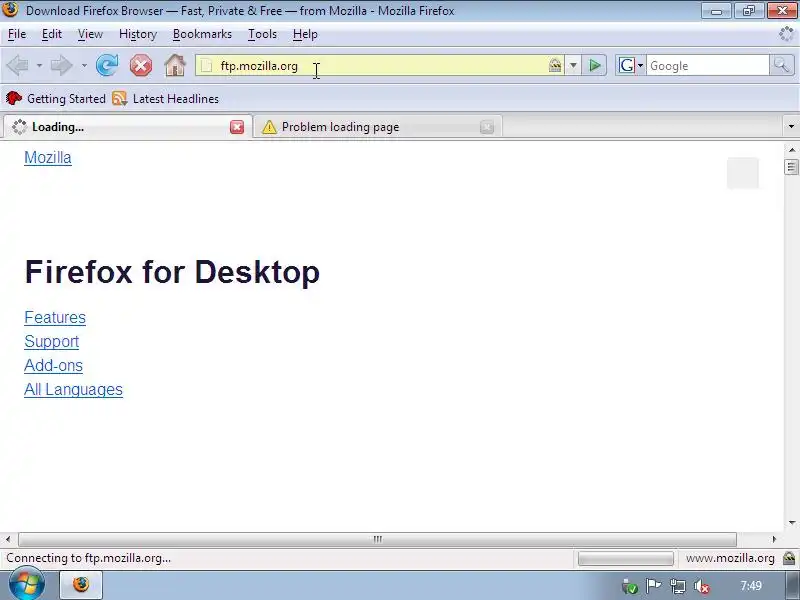This screenshot has height=600, width=800.
Task: Click the Windows Start button
Action: pyautogui.click(x=26, y=585)
